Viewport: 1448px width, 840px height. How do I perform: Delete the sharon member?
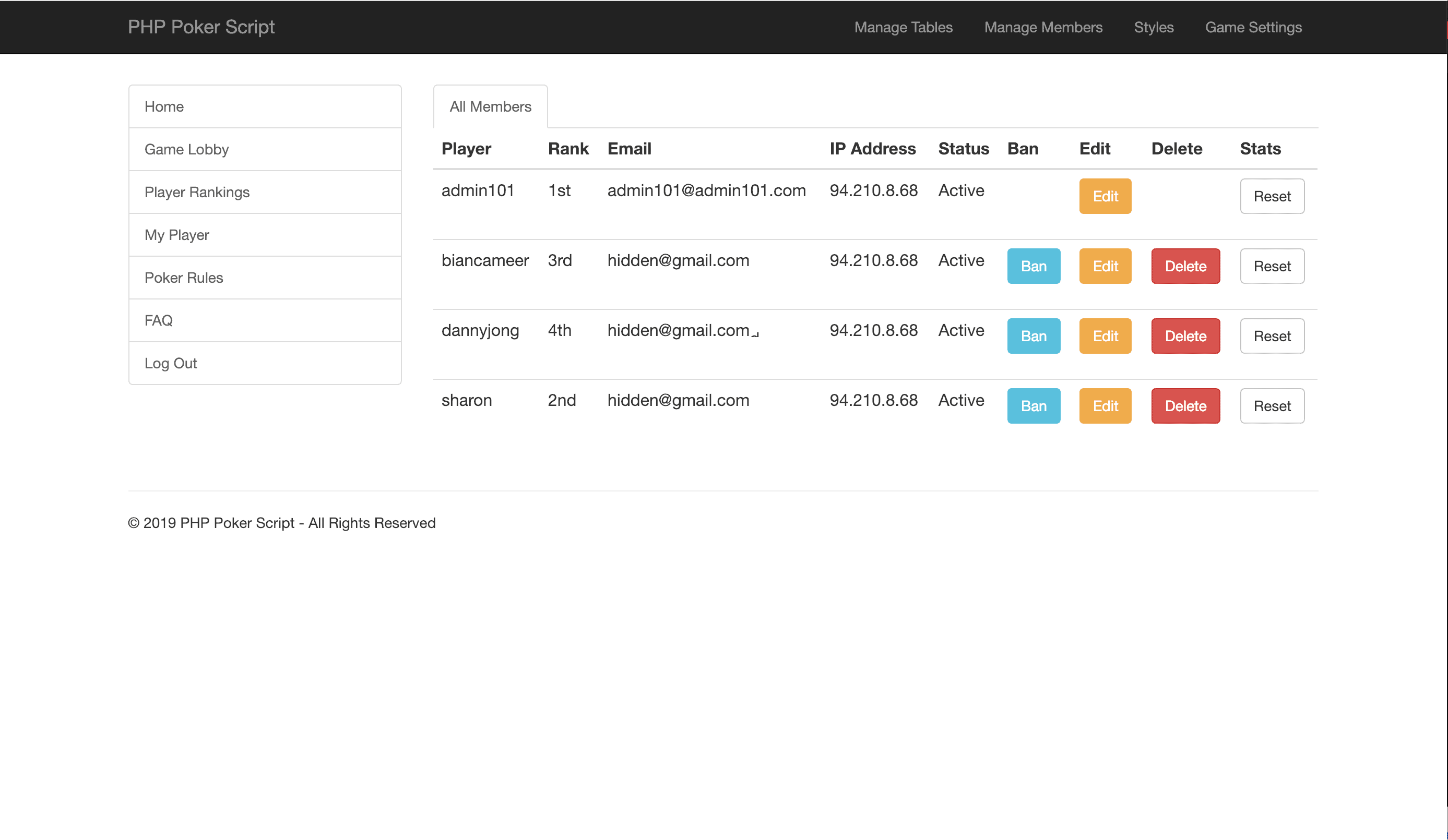[1185, 406]
